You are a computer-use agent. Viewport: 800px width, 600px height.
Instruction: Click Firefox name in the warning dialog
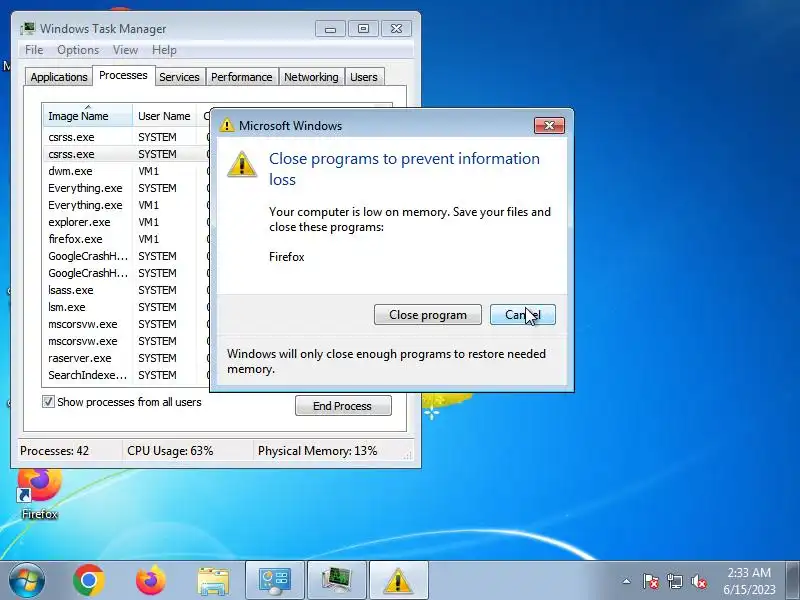[x=287, y=257]
